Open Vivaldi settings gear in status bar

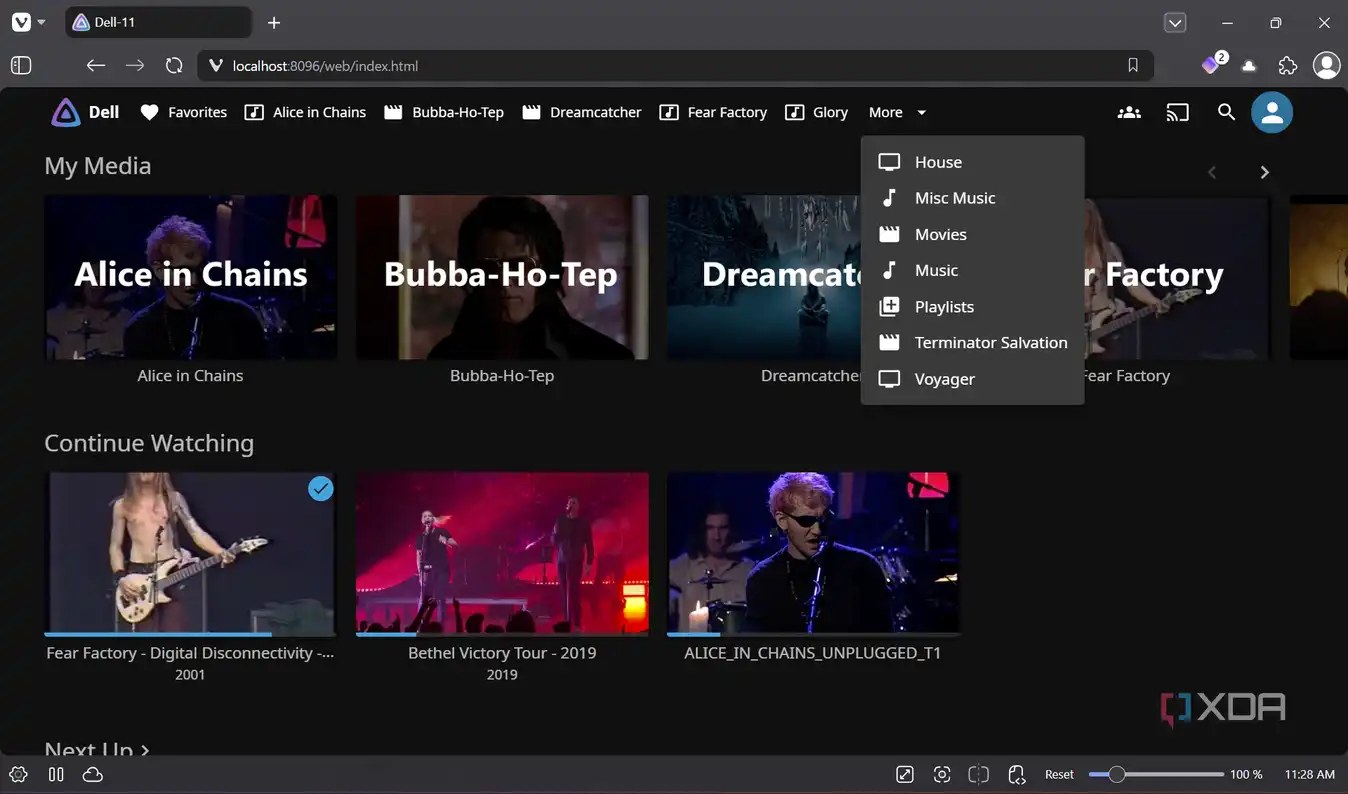[x=18, y=774]
